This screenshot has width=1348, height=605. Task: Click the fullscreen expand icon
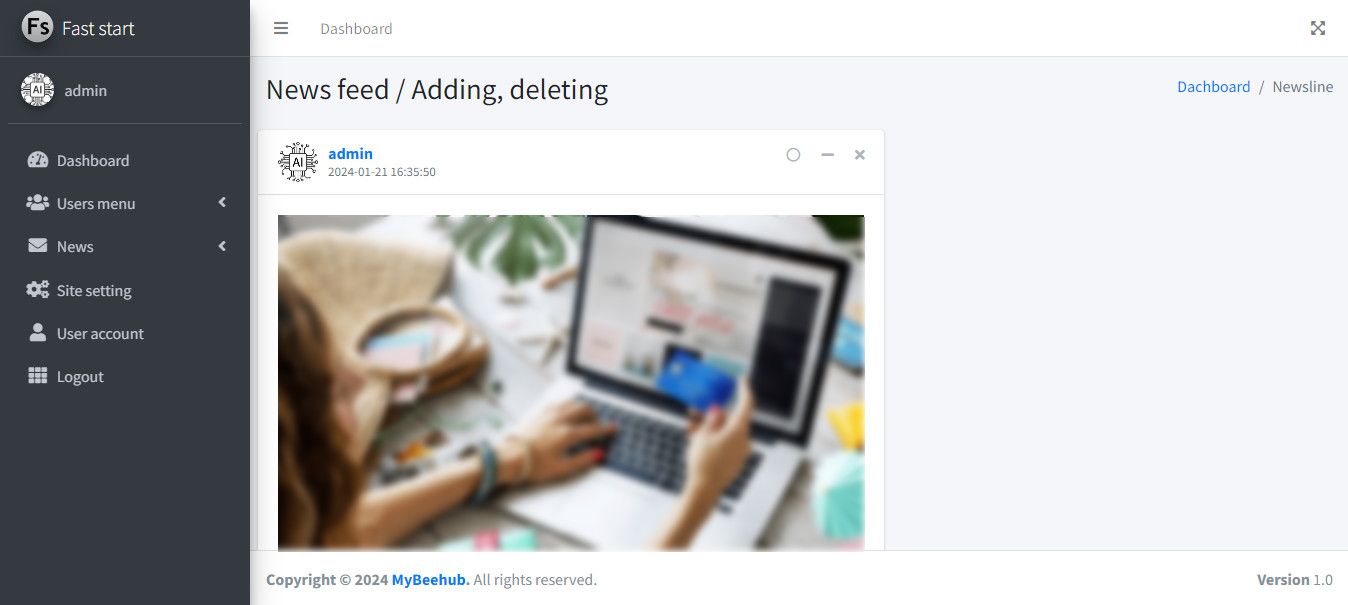1318,28
